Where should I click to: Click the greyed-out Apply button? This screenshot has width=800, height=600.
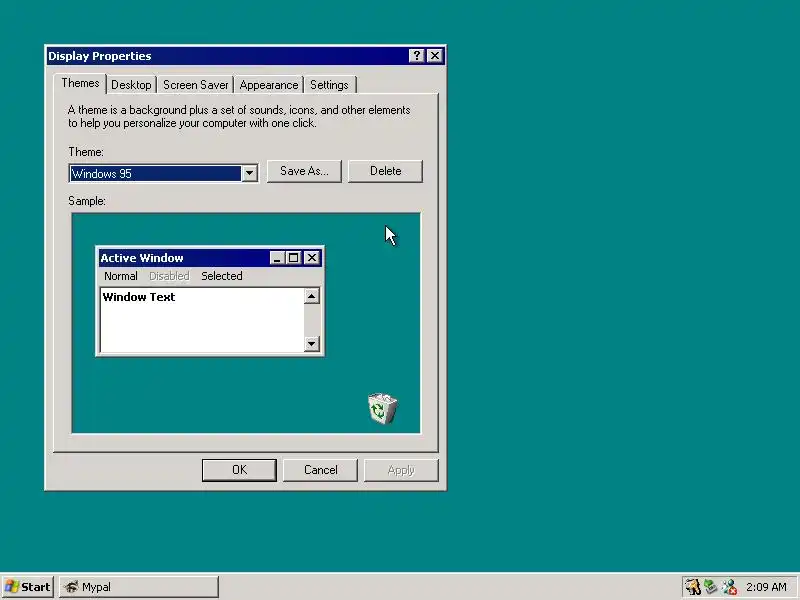coord(401,470)
